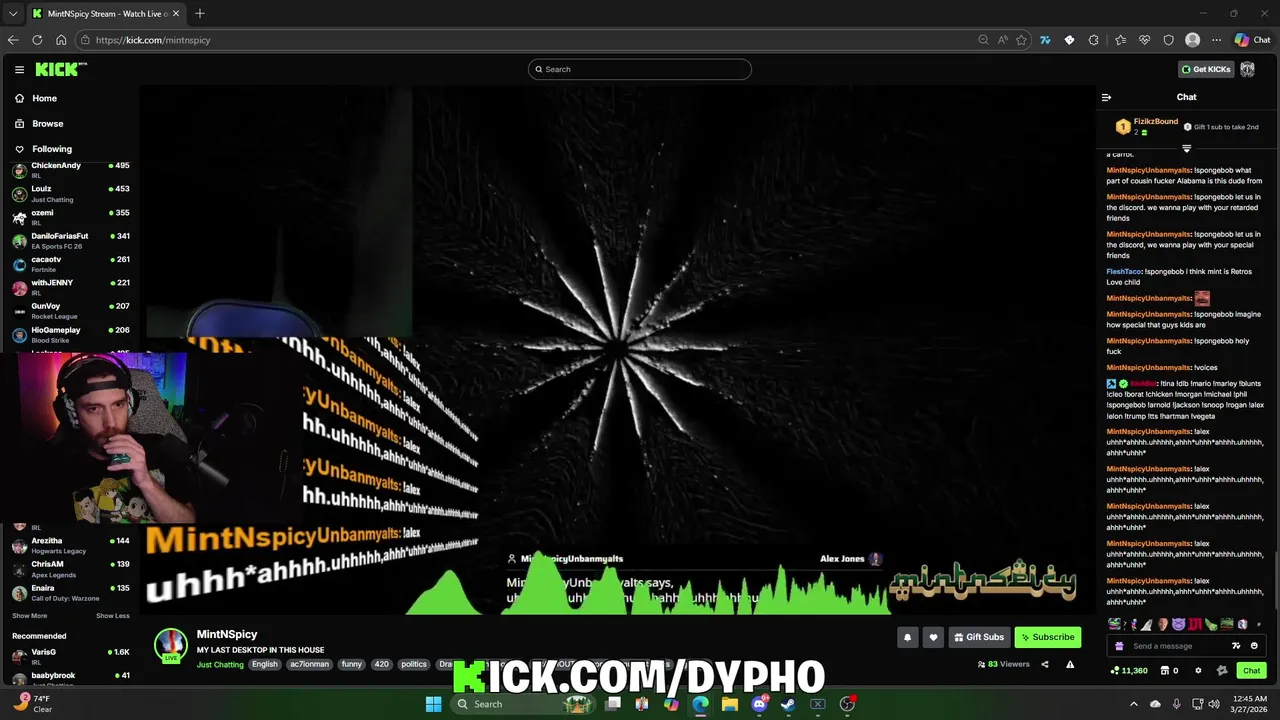This screenshot has width=1280, height=720.
Task: Select the MintNSpicy Stream tab
Action: tap(105, 14)
